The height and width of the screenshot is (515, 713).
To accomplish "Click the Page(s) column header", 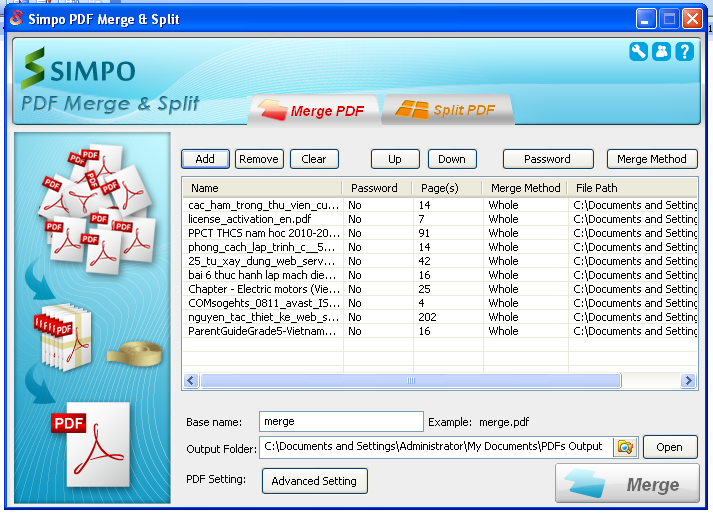I will (447, 188).
